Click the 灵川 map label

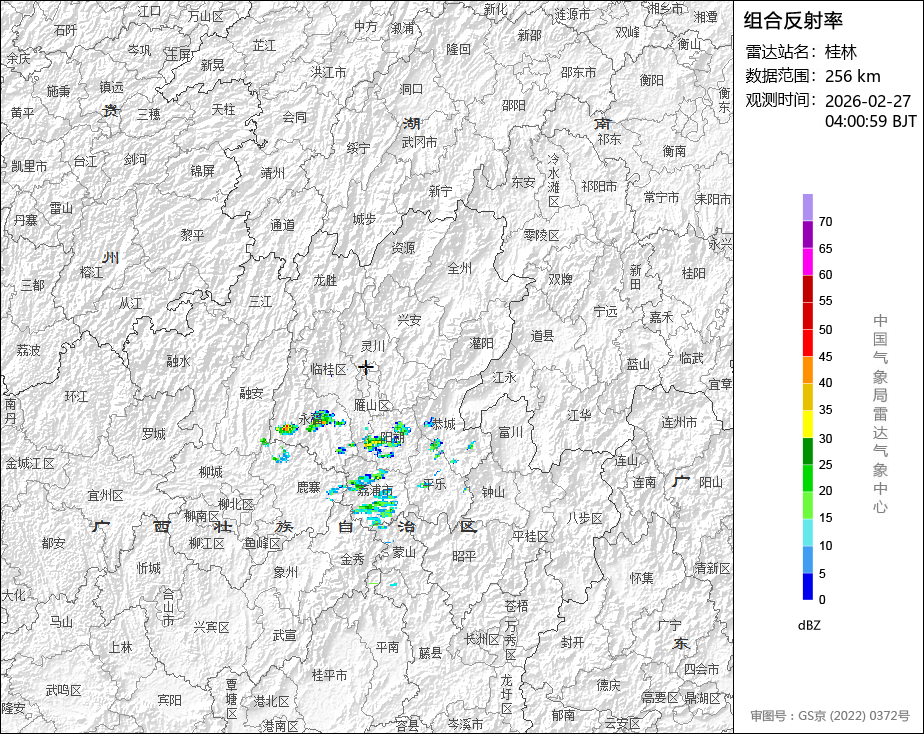[372, 346]
